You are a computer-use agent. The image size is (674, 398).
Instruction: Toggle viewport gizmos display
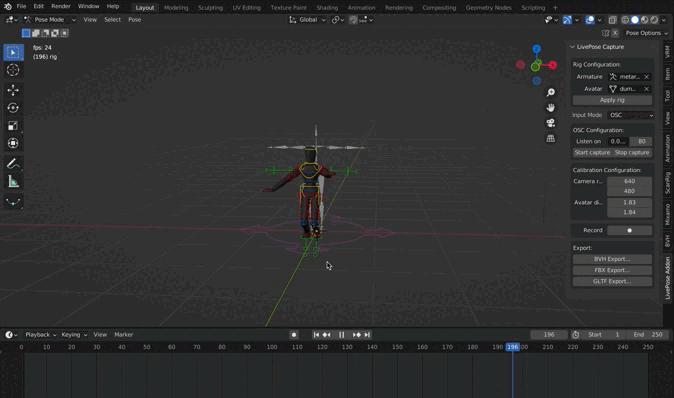[567, 20]
